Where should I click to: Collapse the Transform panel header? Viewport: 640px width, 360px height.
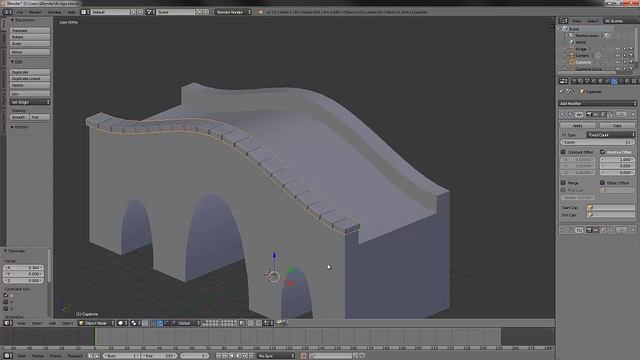coord(23,20)
